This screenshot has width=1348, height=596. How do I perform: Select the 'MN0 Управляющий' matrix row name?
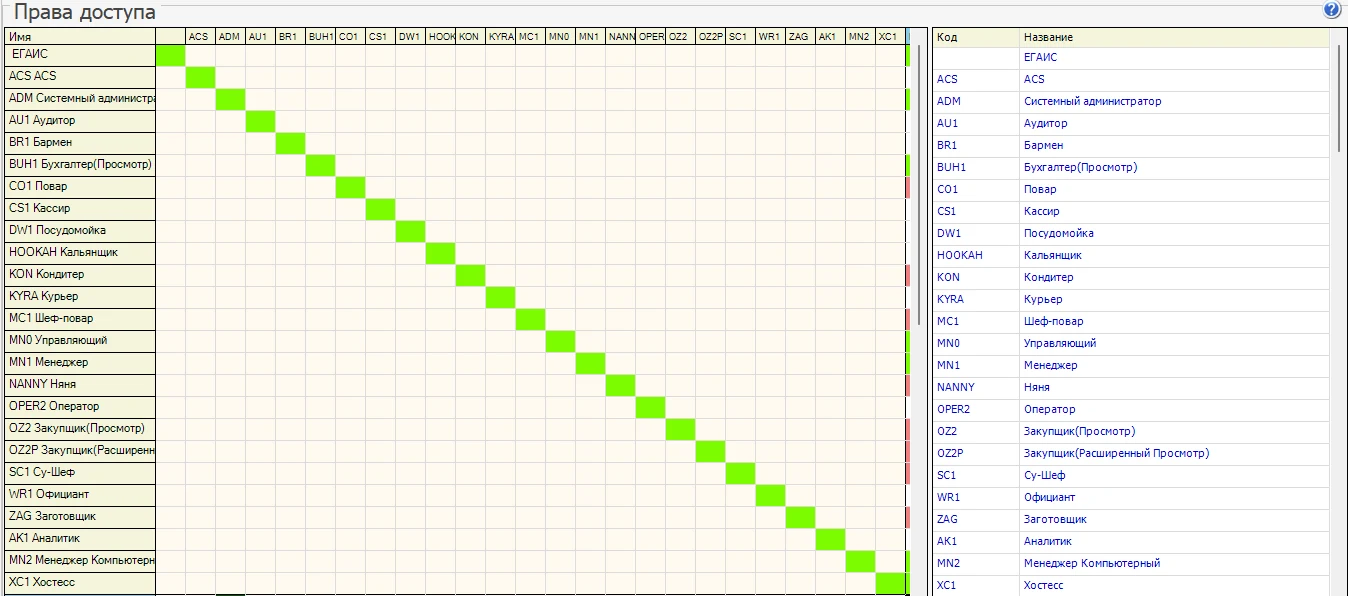pos(80,342)
